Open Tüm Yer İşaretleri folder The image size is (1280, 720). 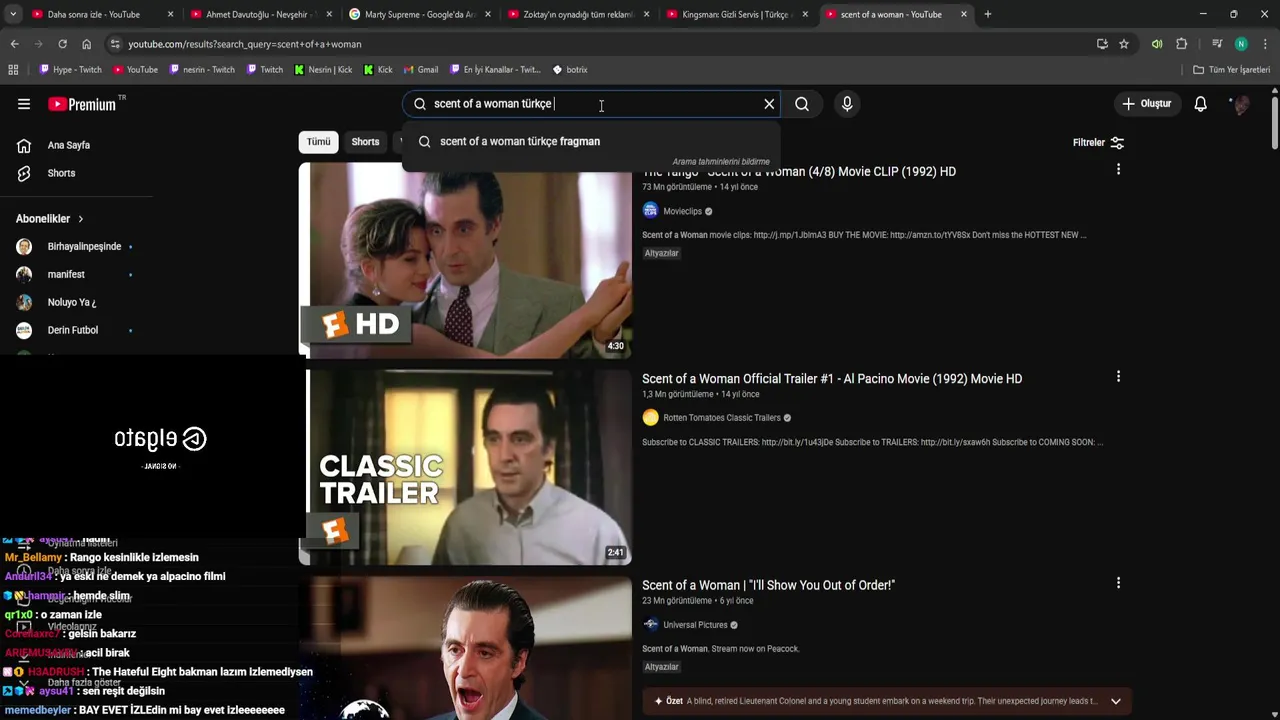(1231, 70)
